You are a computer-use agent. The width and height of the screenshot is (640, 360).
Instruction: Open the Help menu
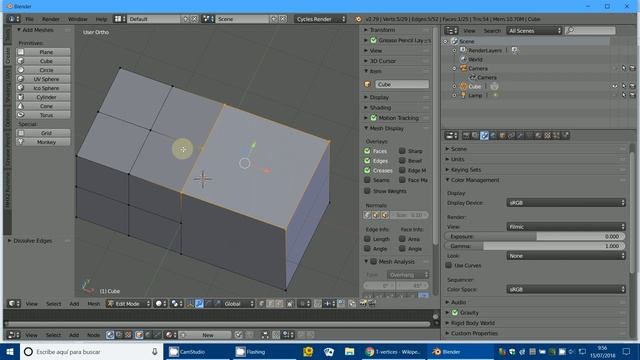(x=101, y=19)
